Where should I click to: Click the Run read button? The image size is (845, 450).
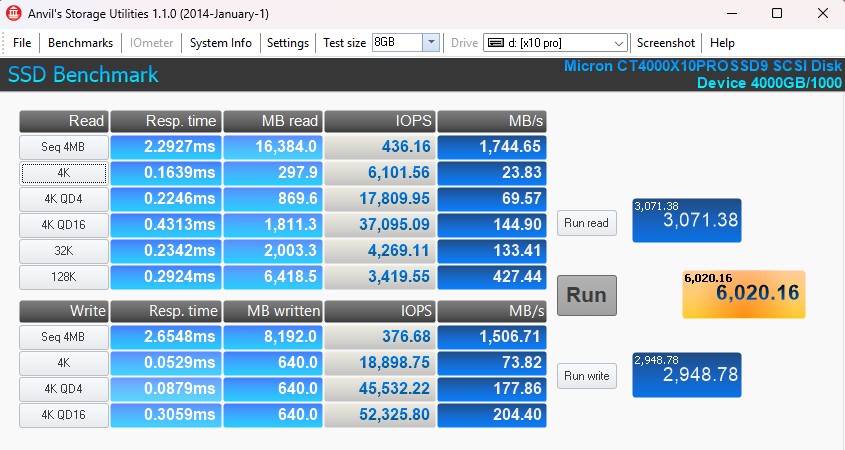[586, 223]
